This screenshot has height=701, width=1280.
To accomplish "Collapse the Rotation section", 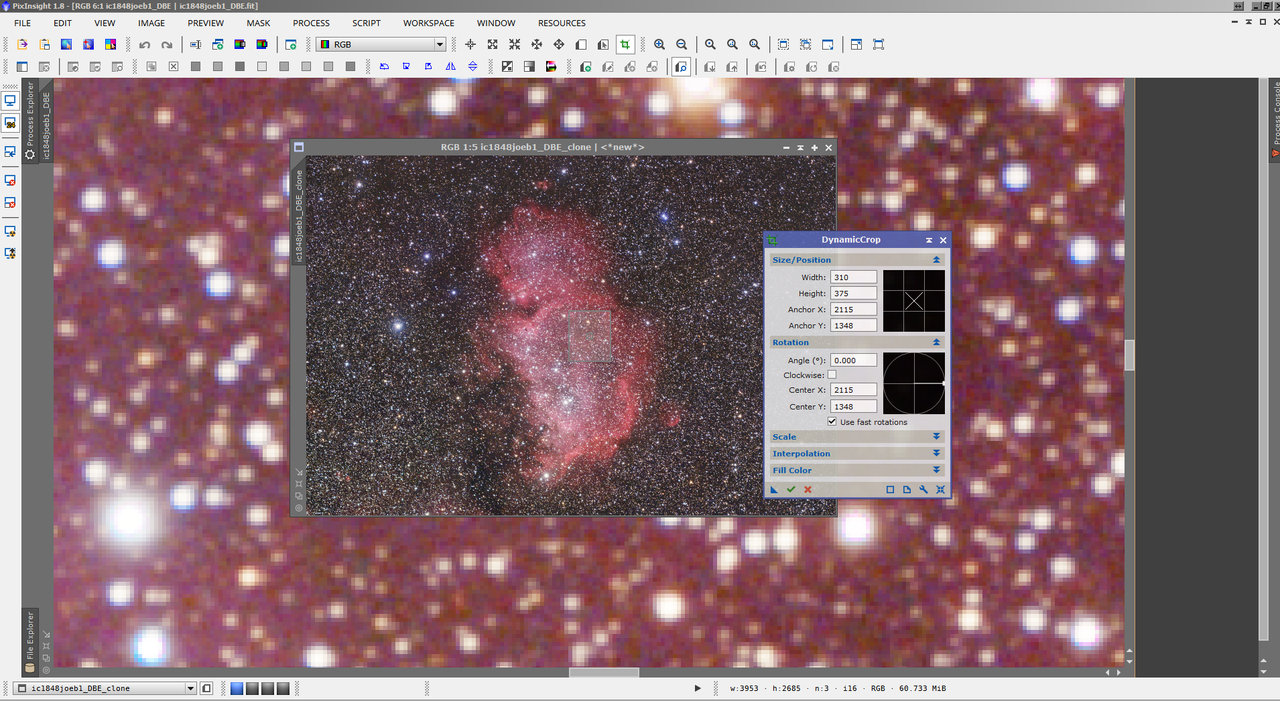I will [937, 342].
